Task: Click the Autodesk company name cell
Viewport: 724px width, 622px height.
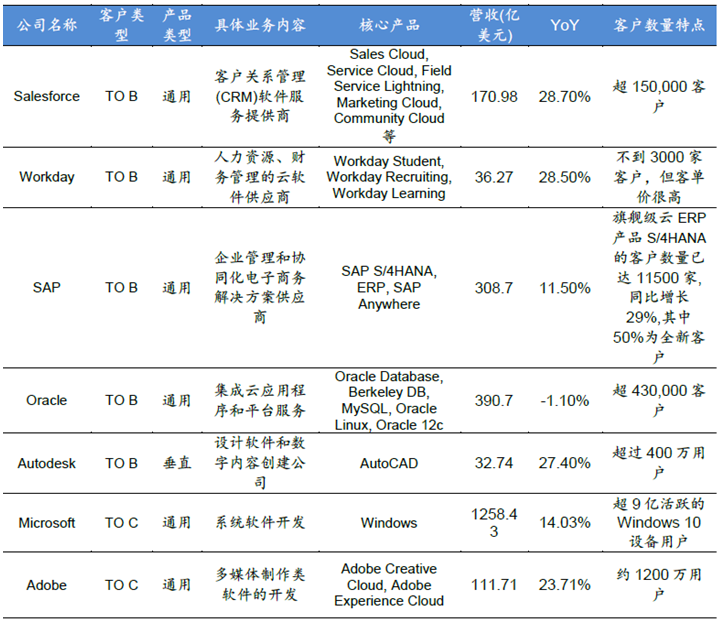Action: tap(47, 463)
